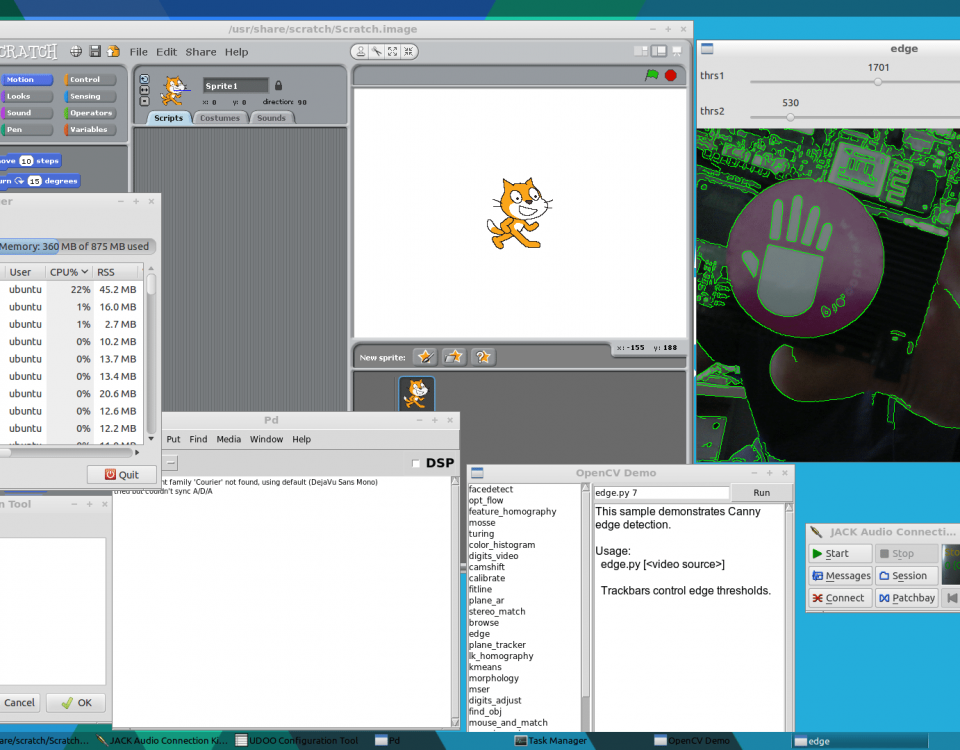Select the grow sprite tool in Scratch

392,51
